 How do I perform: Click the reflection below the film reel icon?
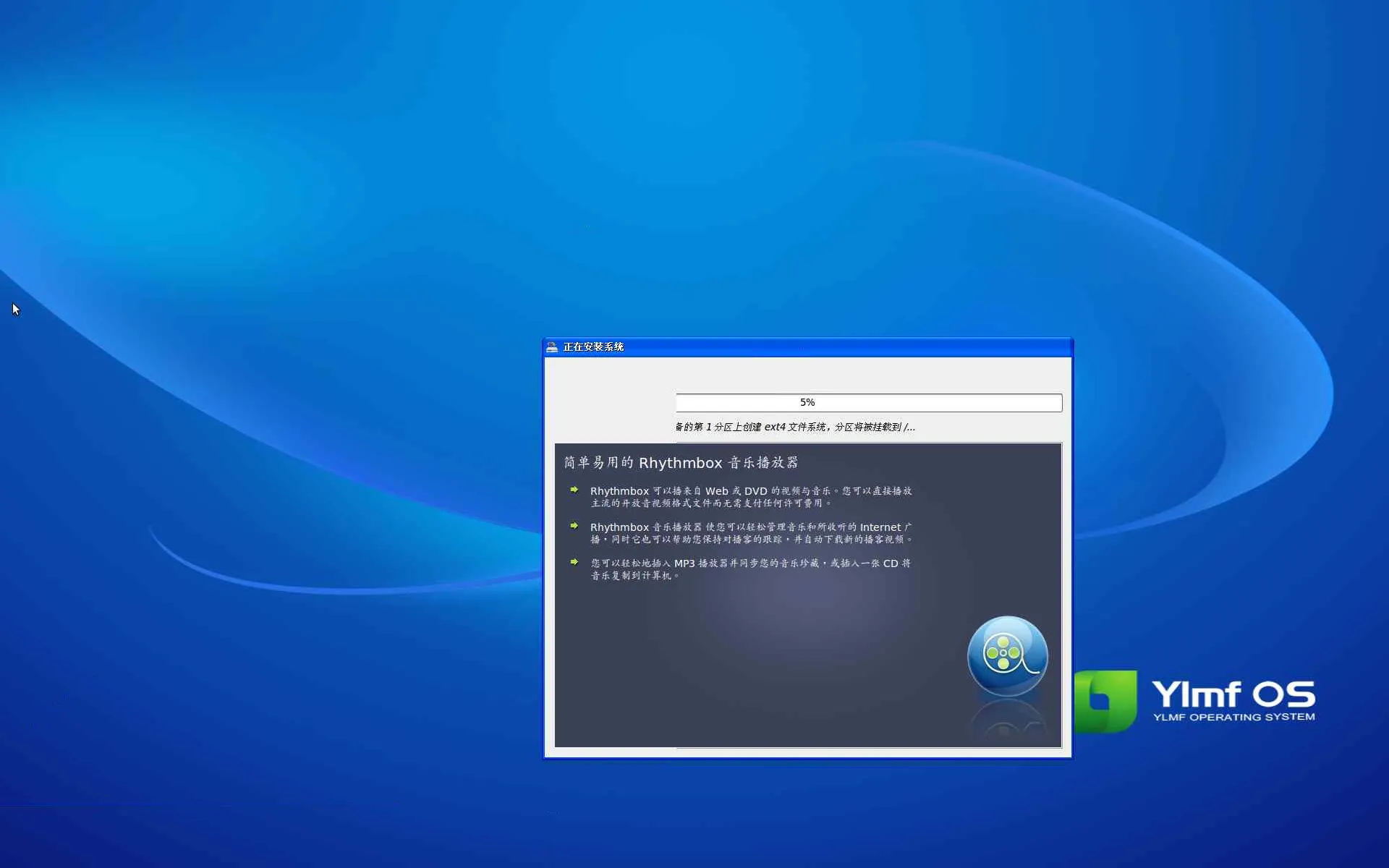[1007, 722]
